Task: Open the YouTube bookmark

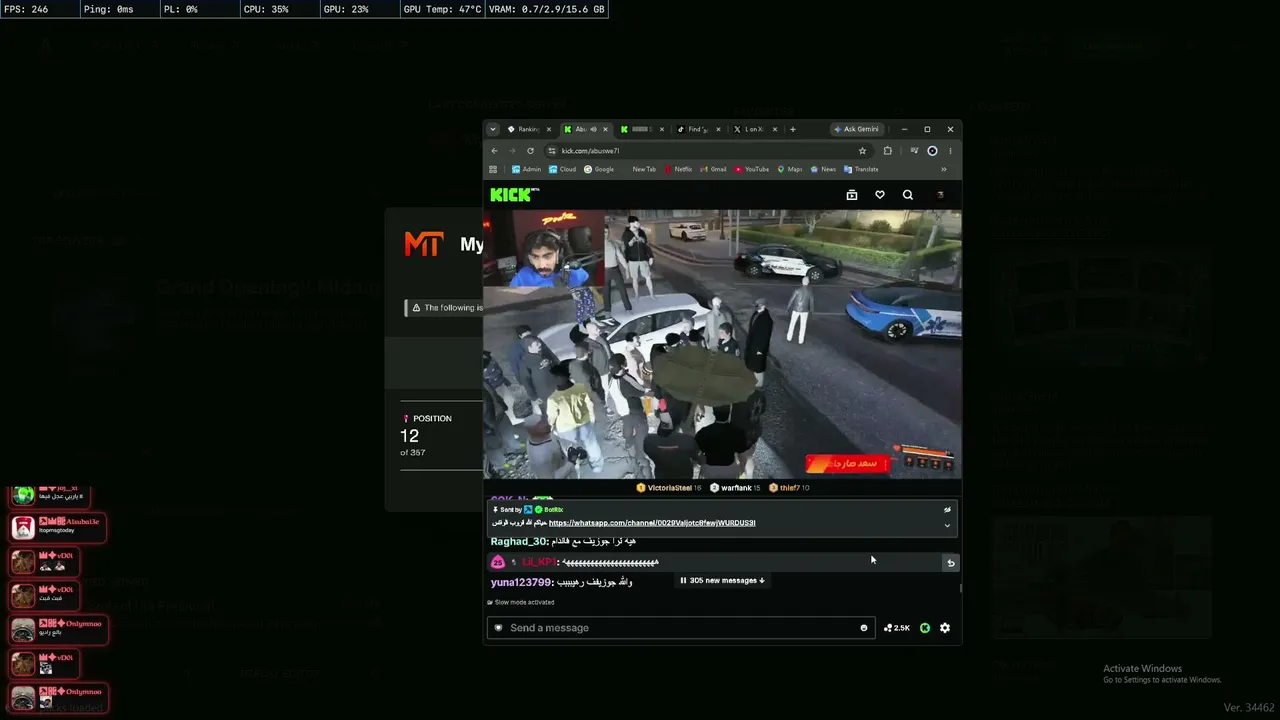Action: tap(752, 169)
